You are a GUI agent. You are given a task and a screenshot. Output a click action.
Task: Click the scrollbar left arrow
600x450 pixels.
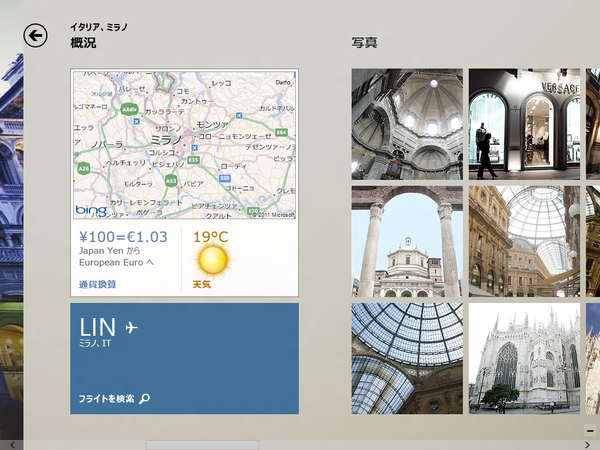click(13, 445)
